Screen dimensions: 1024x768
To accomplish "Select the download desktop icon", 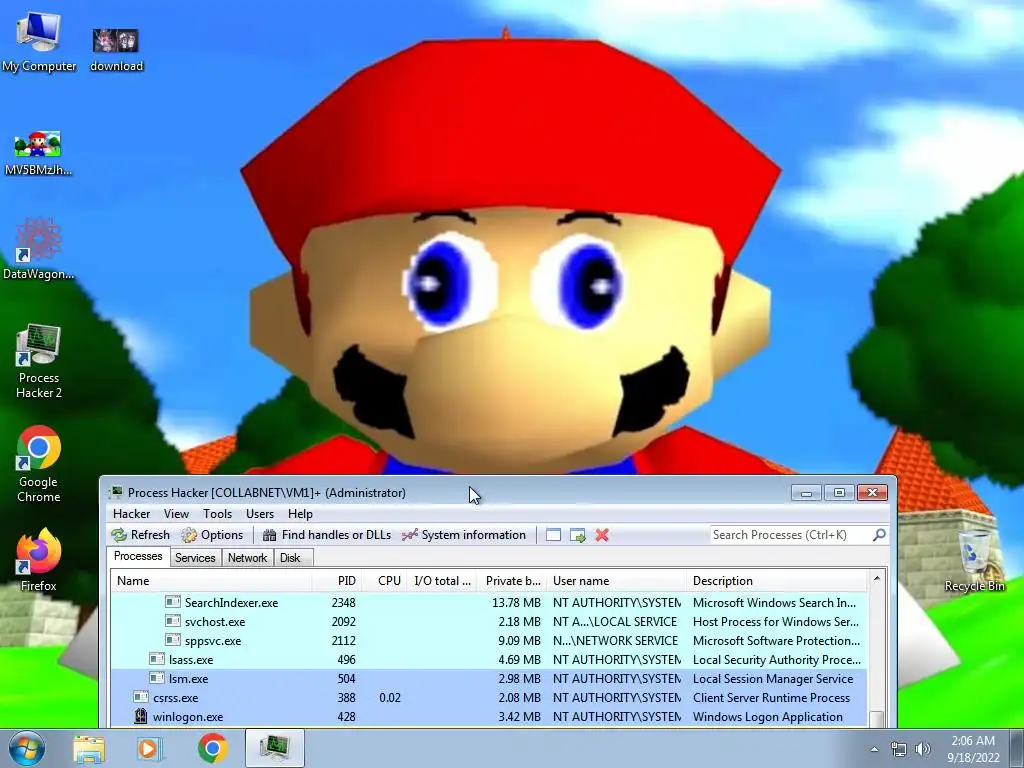I will pyautogui.click(x=116, y=50).
